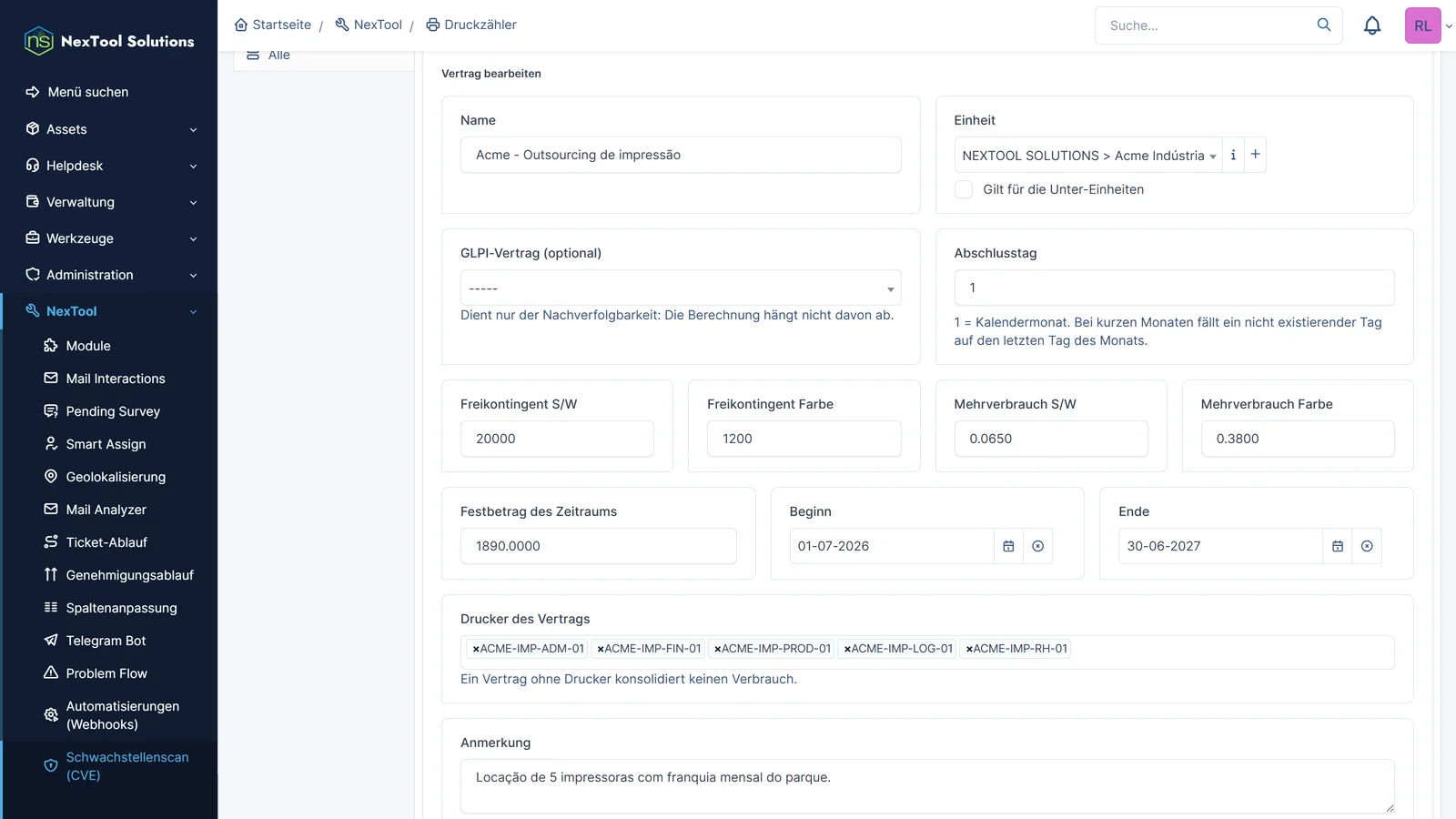Viewport: 1456px width, 819px height.
Task: Collapse the NexTool menu
Action: pos(109,311)
